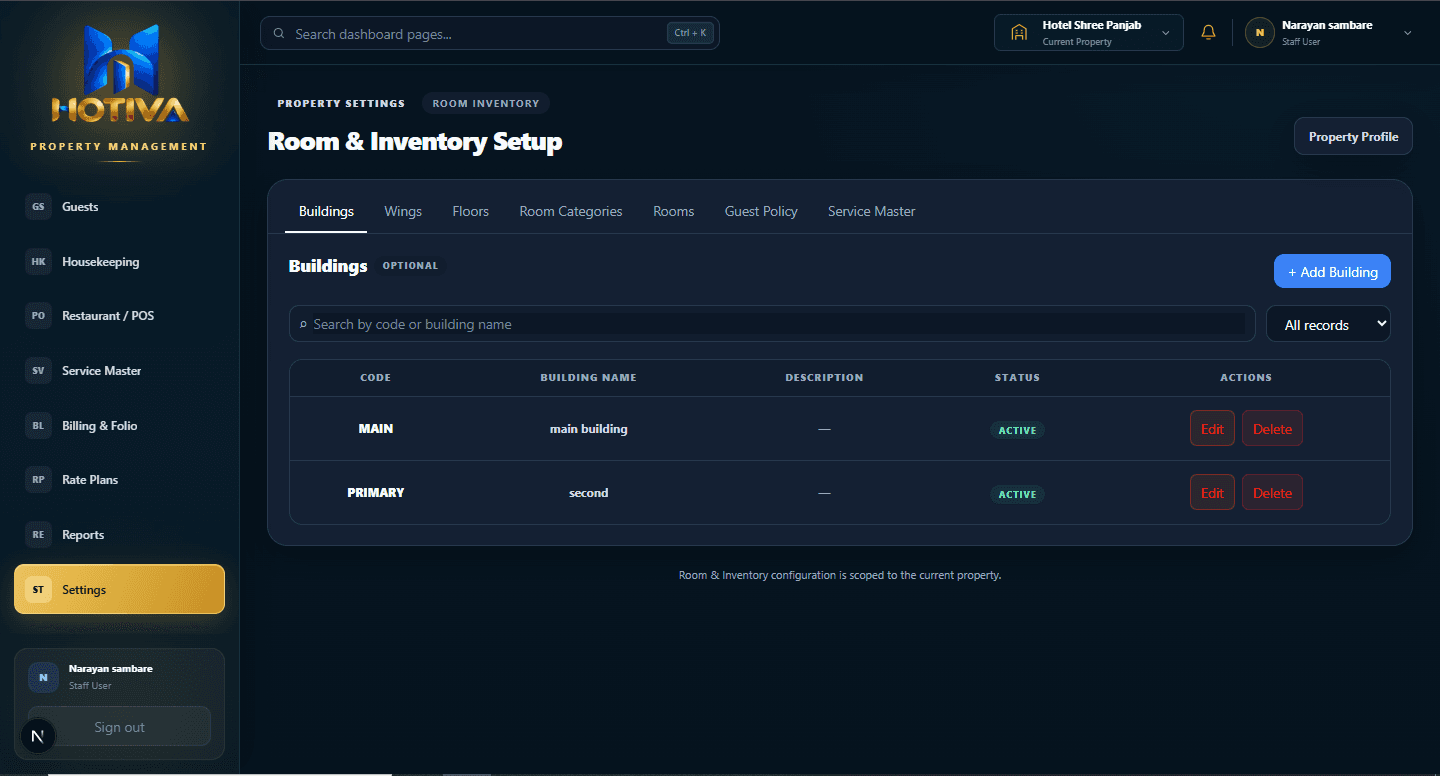The height and width of the screenshot is (776, 1440).
Task: Click the PO icon beside Restaurant / POS
Action: pyautogui.click(x=38, y=316)
